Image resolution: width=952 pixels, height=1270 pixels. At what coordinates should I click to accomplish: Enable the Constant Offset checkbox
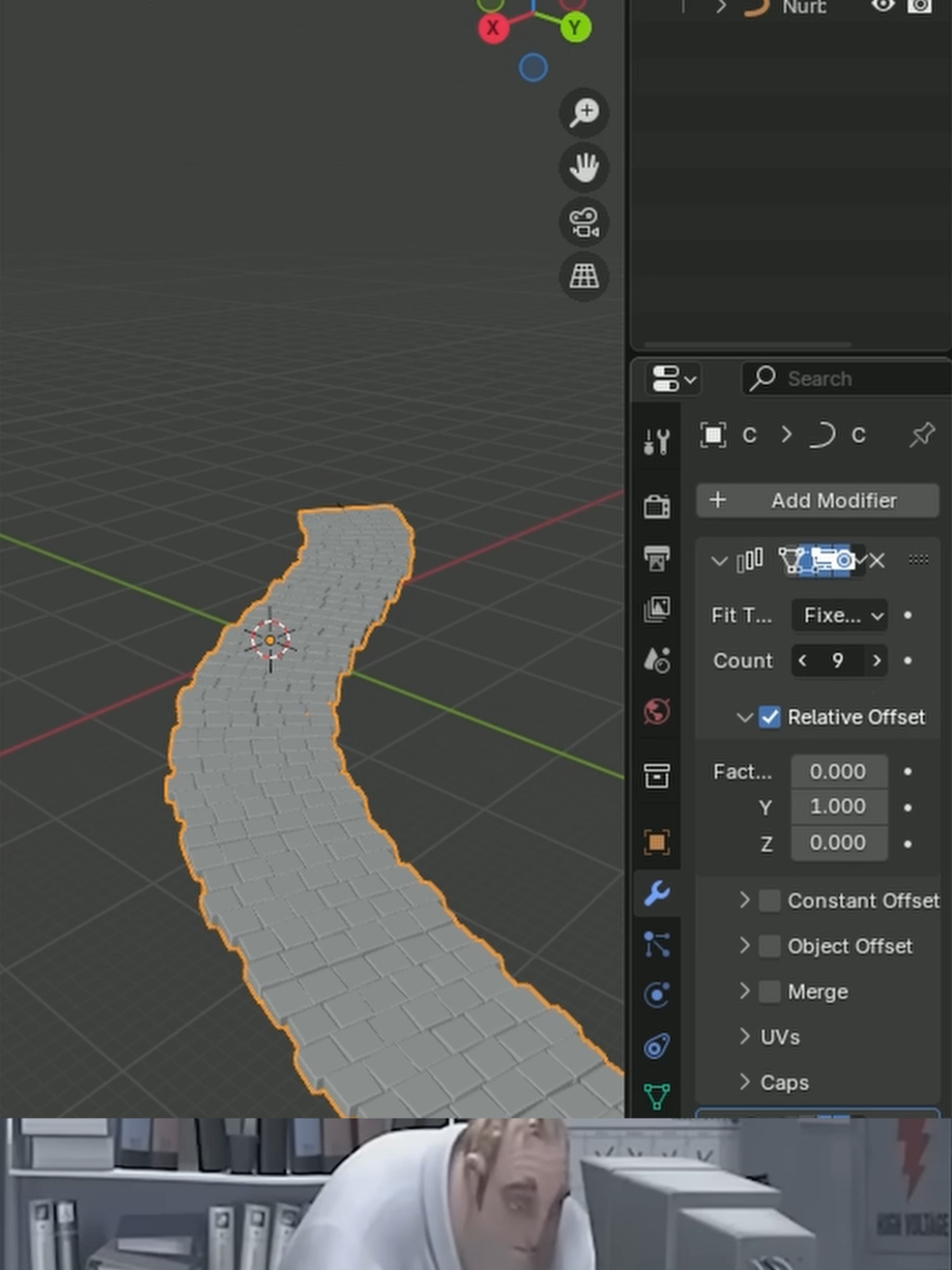(x=769, y=900)
